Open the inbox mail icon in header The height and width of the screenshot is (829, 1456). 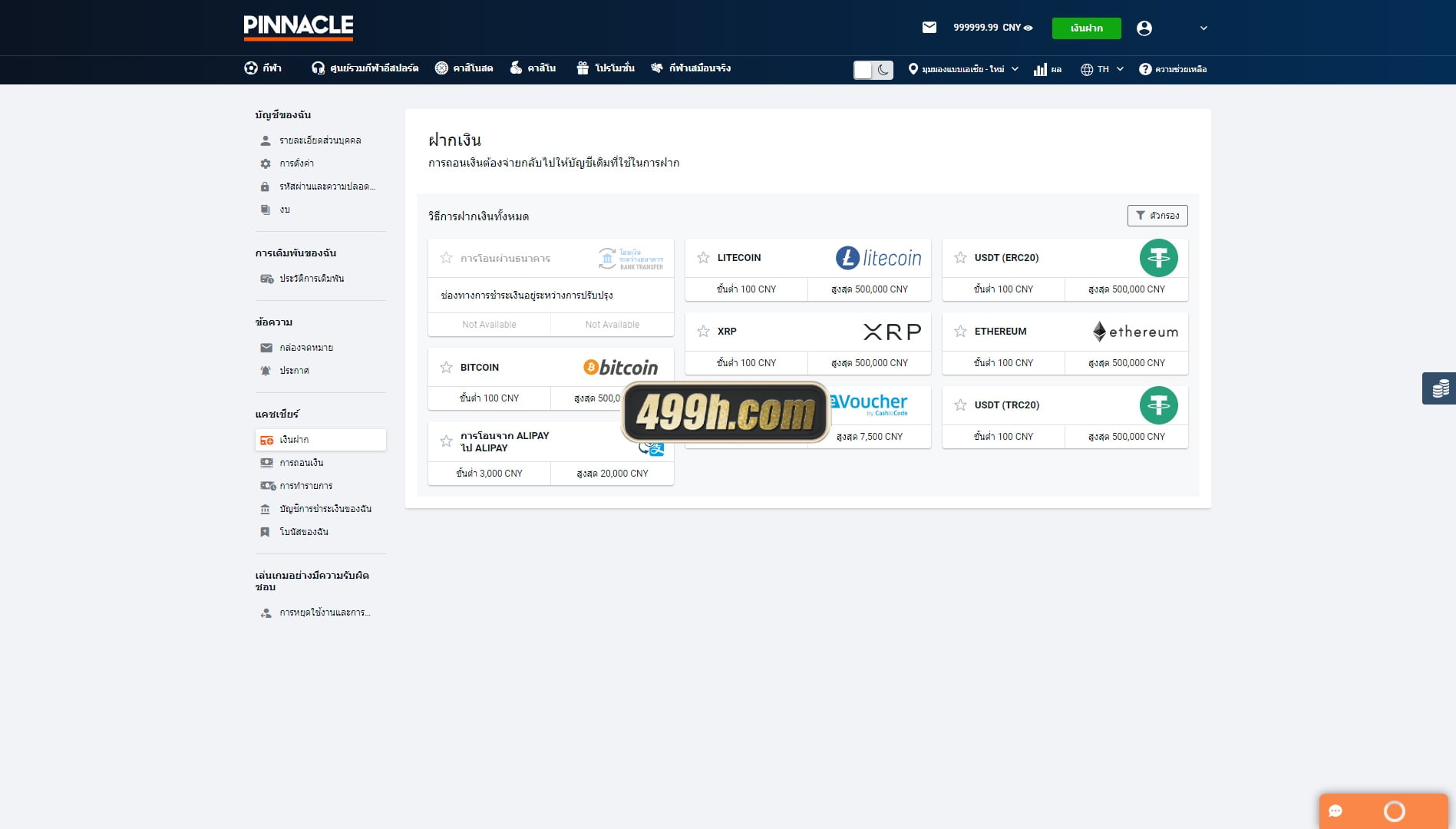pos(929,28)
